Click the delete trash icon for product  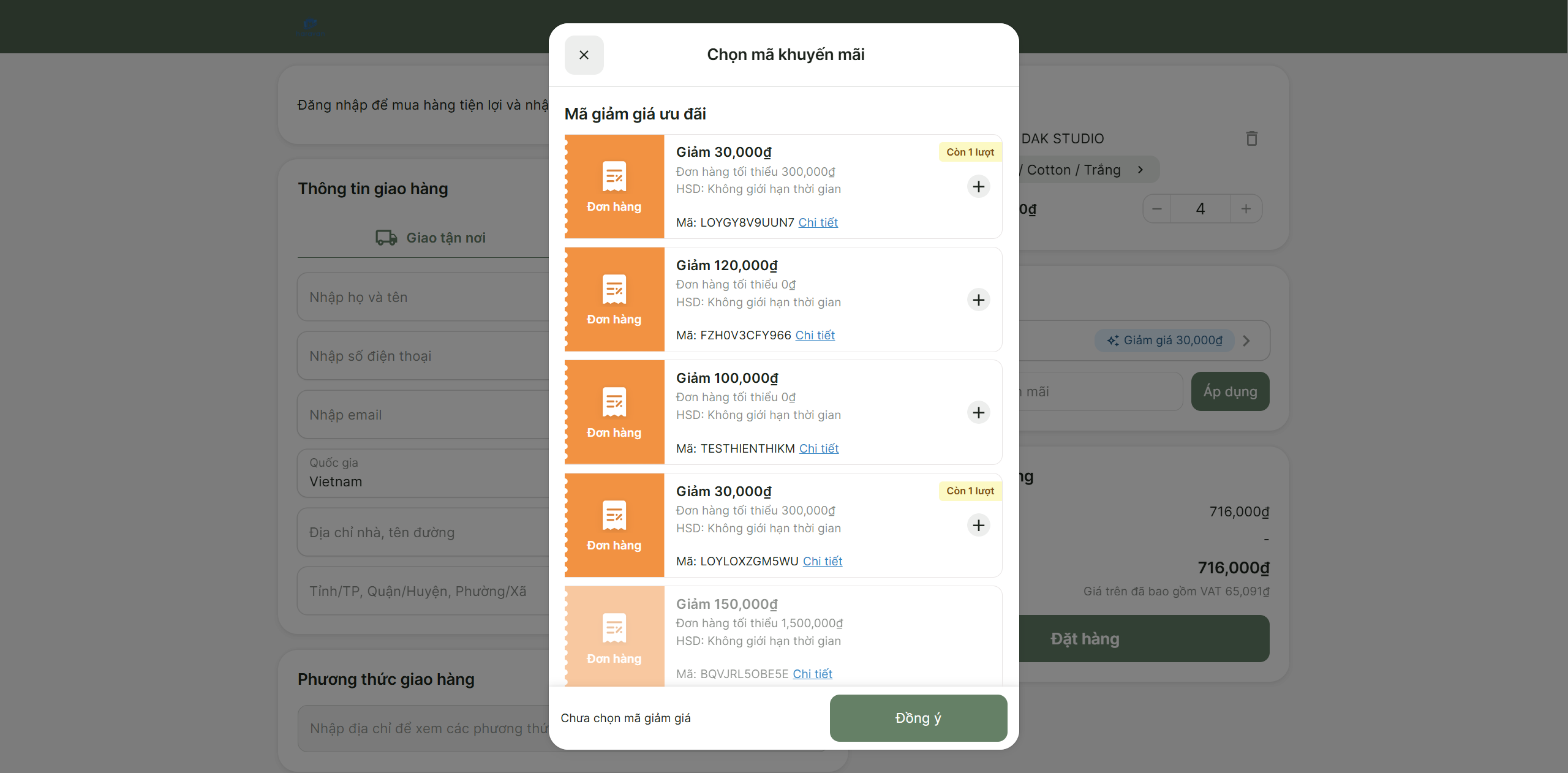coord(1251,138)
